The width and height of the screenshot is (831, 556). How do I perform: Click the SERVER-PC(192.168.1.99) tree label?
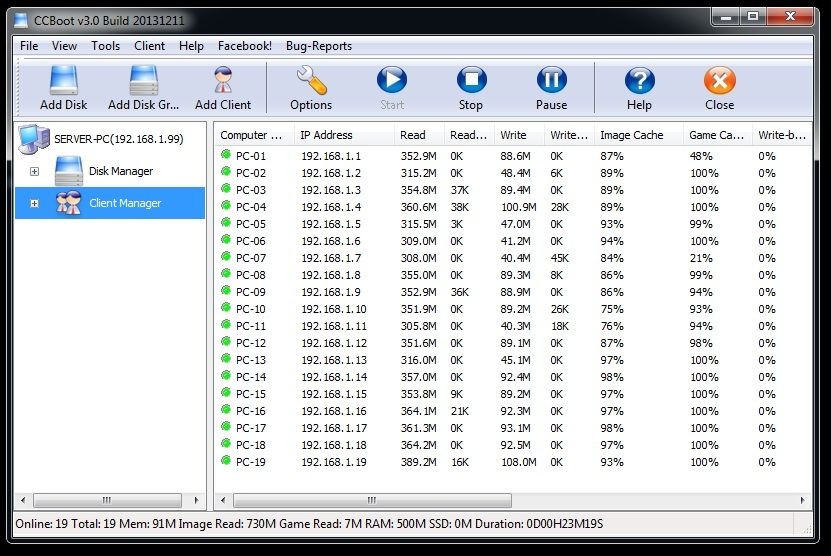[x=119, y=139]
